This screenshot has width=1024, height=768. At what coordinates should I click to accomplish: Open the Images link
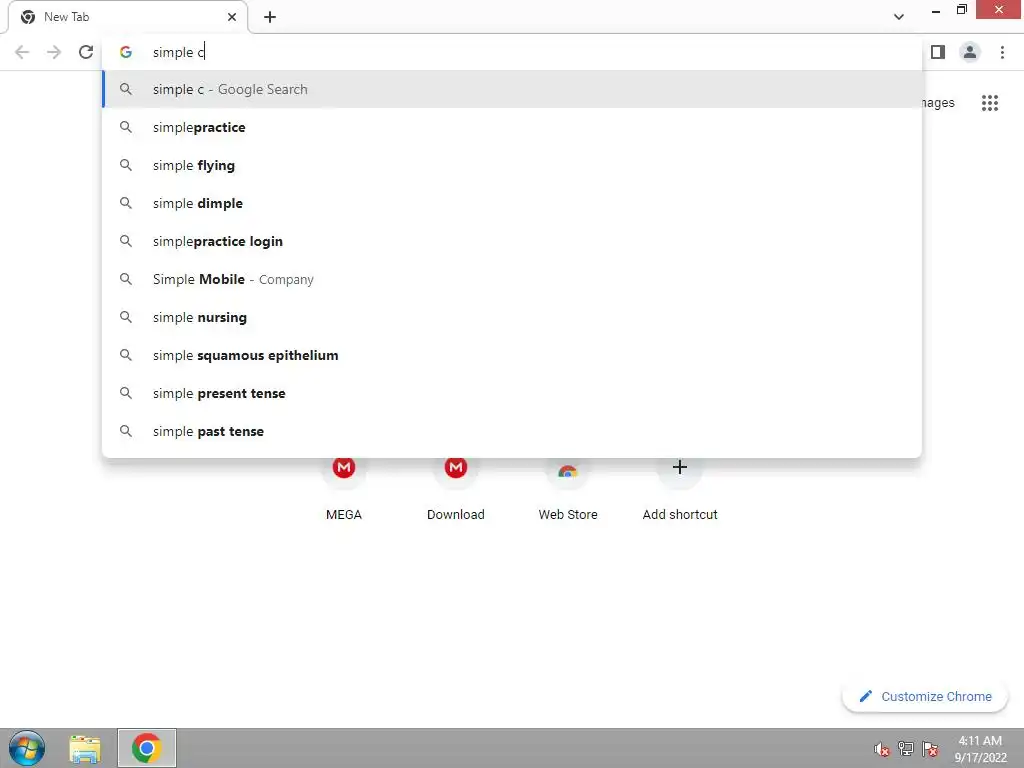(x=938, y=103)
